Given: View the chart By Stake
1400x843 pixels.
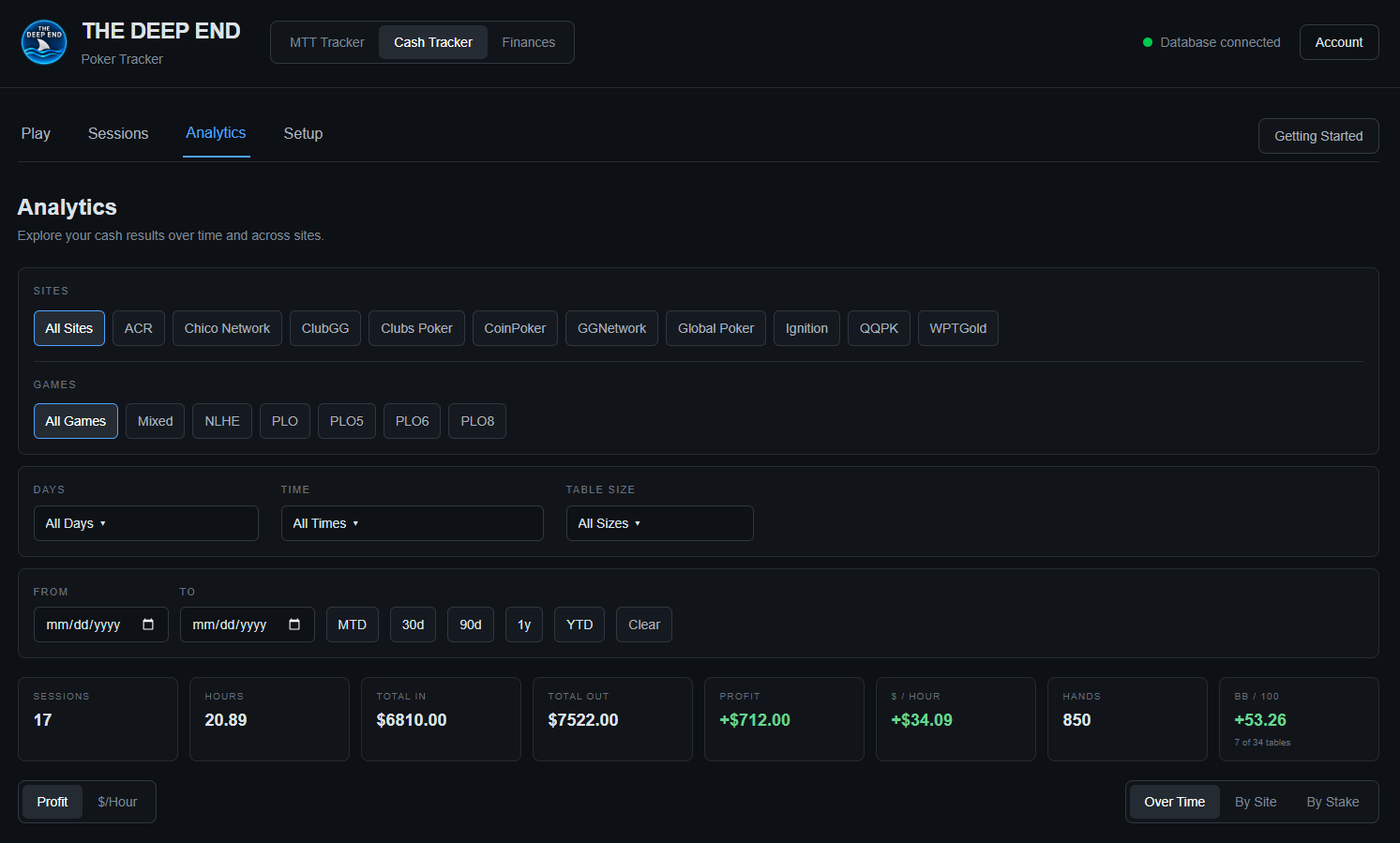Looking at the screenshot, I should click(1332, 802).
